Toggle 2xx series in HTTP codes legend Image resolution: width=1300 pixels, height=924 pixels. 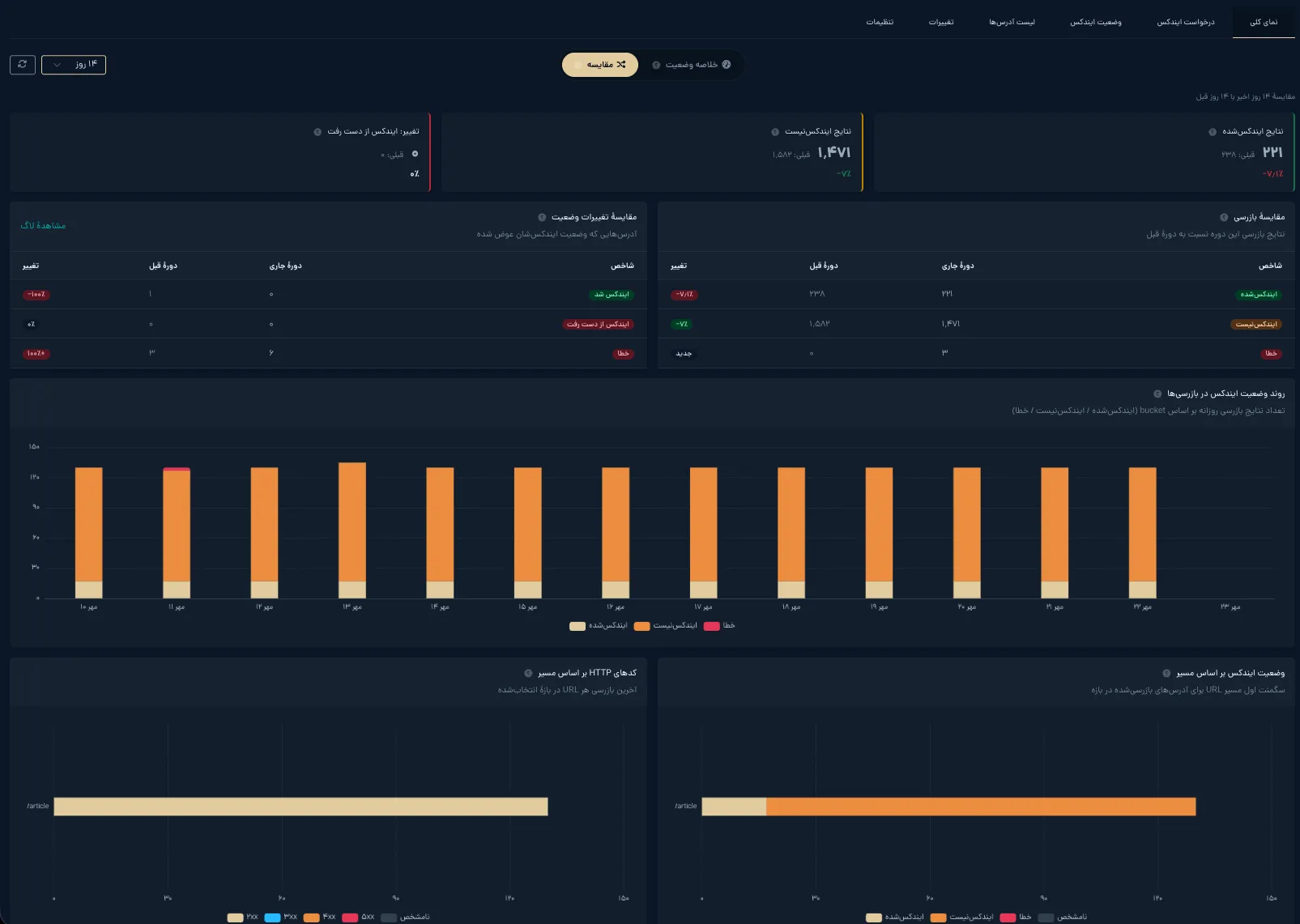coord(243,918)
